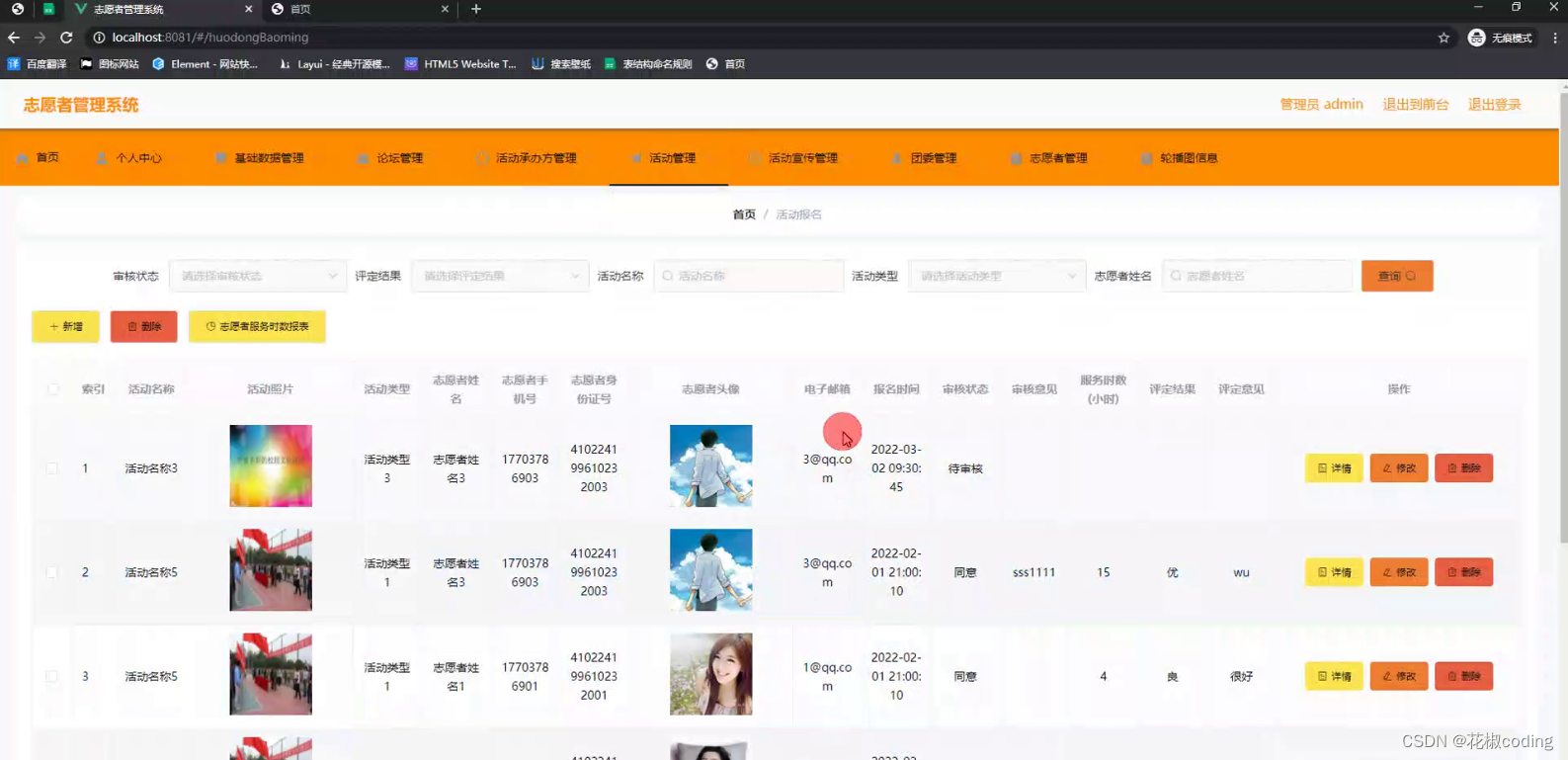The height and width of the screenshot is (760, 1568).
Task: Click the 查询 search button
Action: point(1397,276)
